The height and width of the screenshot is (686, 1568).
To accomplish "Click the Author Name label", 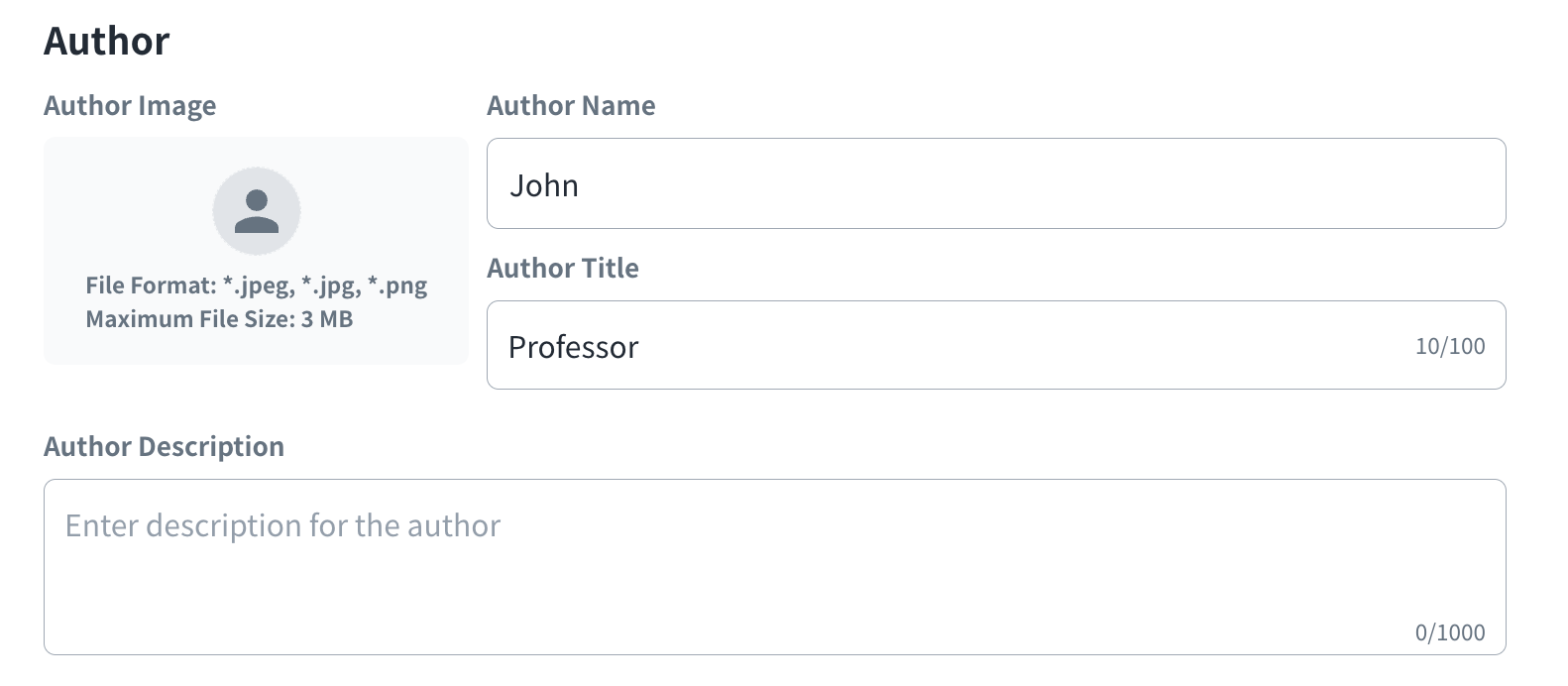I will pos(571,106).
